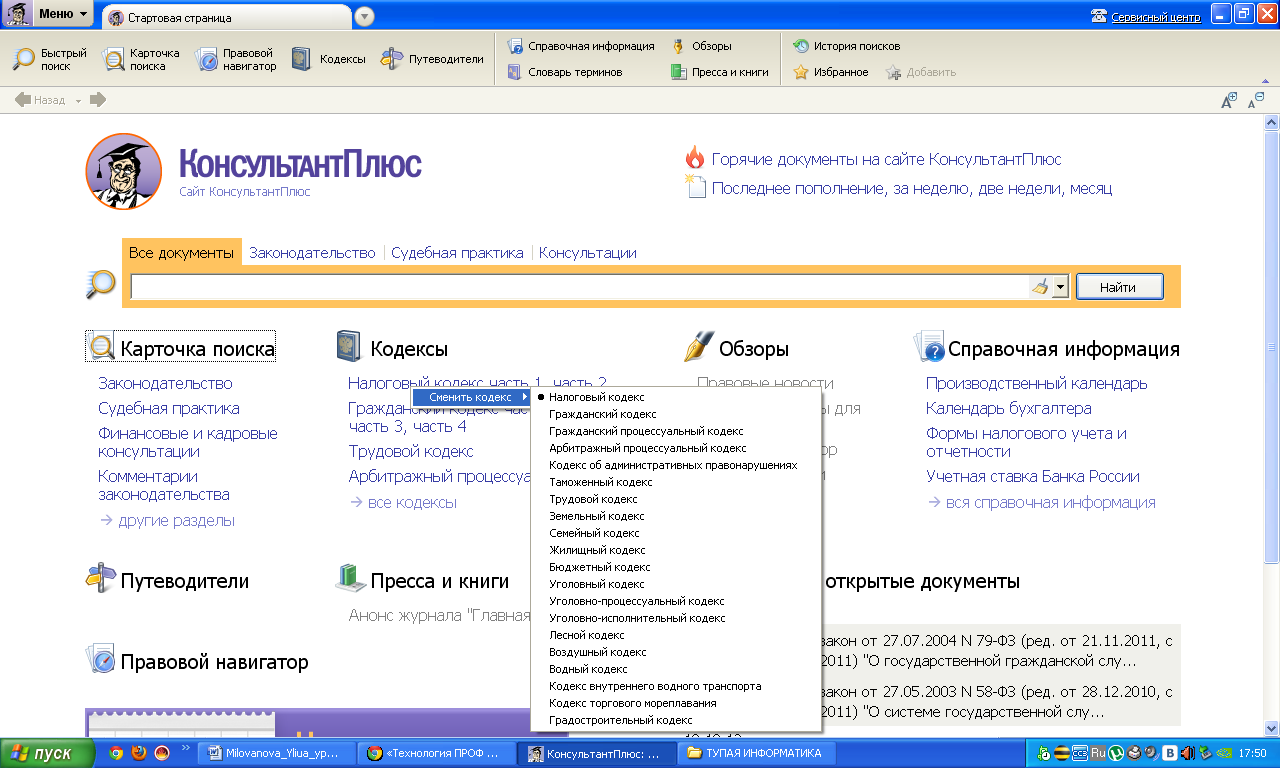Viewport: 1280px width, 768px height.
Task: Click the Обзоры pen section icon
Action: point(698,347)
